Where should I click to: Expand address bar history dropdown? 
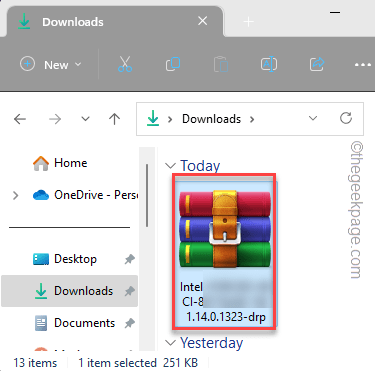click(313, 118)
